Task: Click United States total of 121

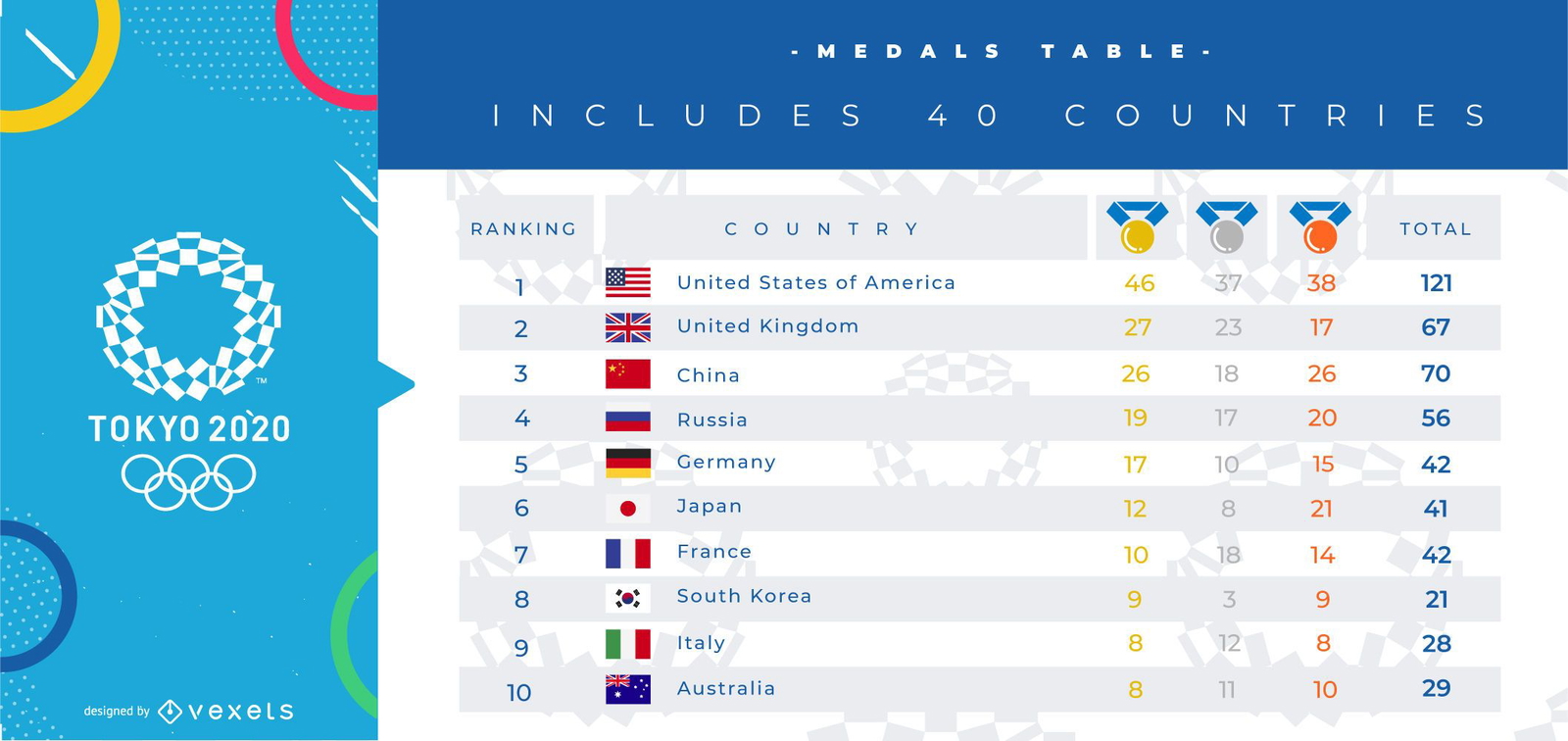Action: coord(1436,283)
